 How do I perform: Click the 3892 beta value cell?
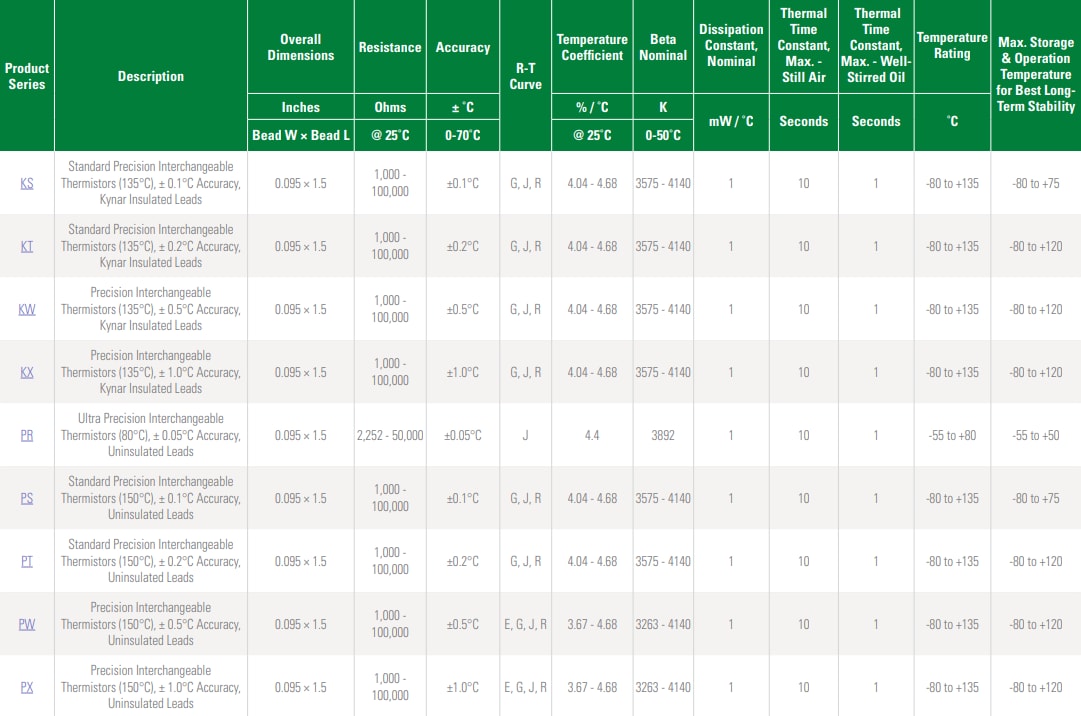663,435
